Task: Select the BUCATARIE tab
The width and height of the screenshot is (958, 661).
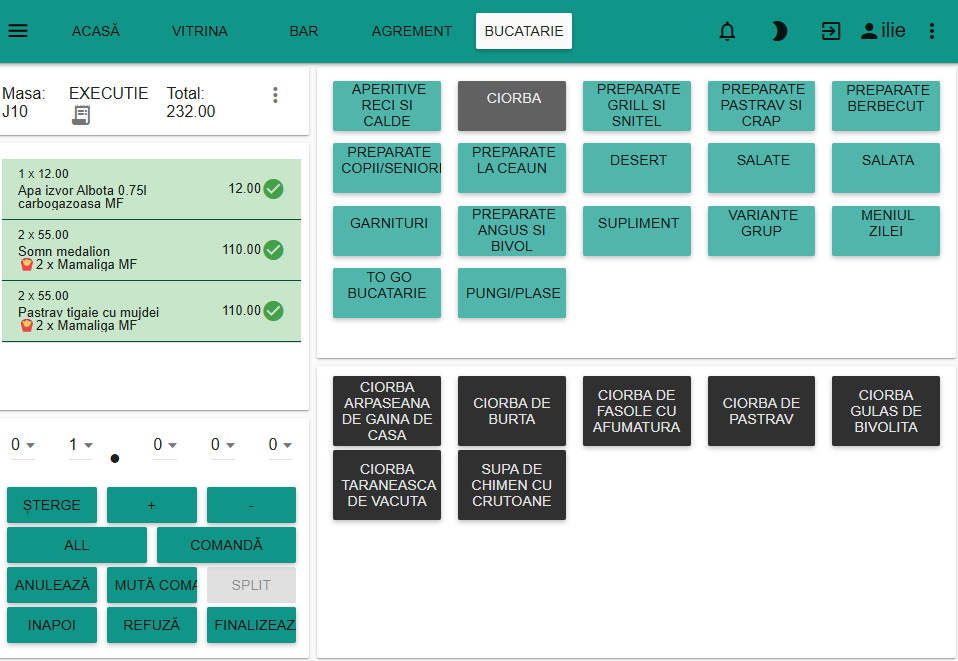Action: click(x=524, y=31)
